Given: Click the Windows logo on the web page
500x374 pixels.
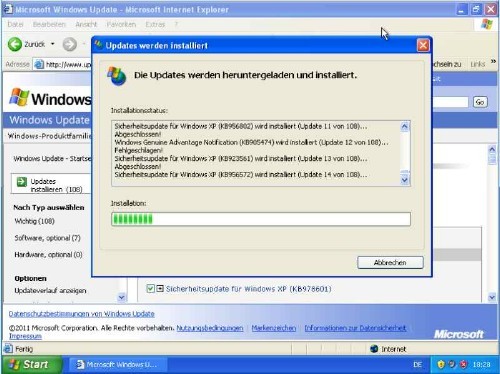Looking at the screenshot, I should tap(19, 98).
